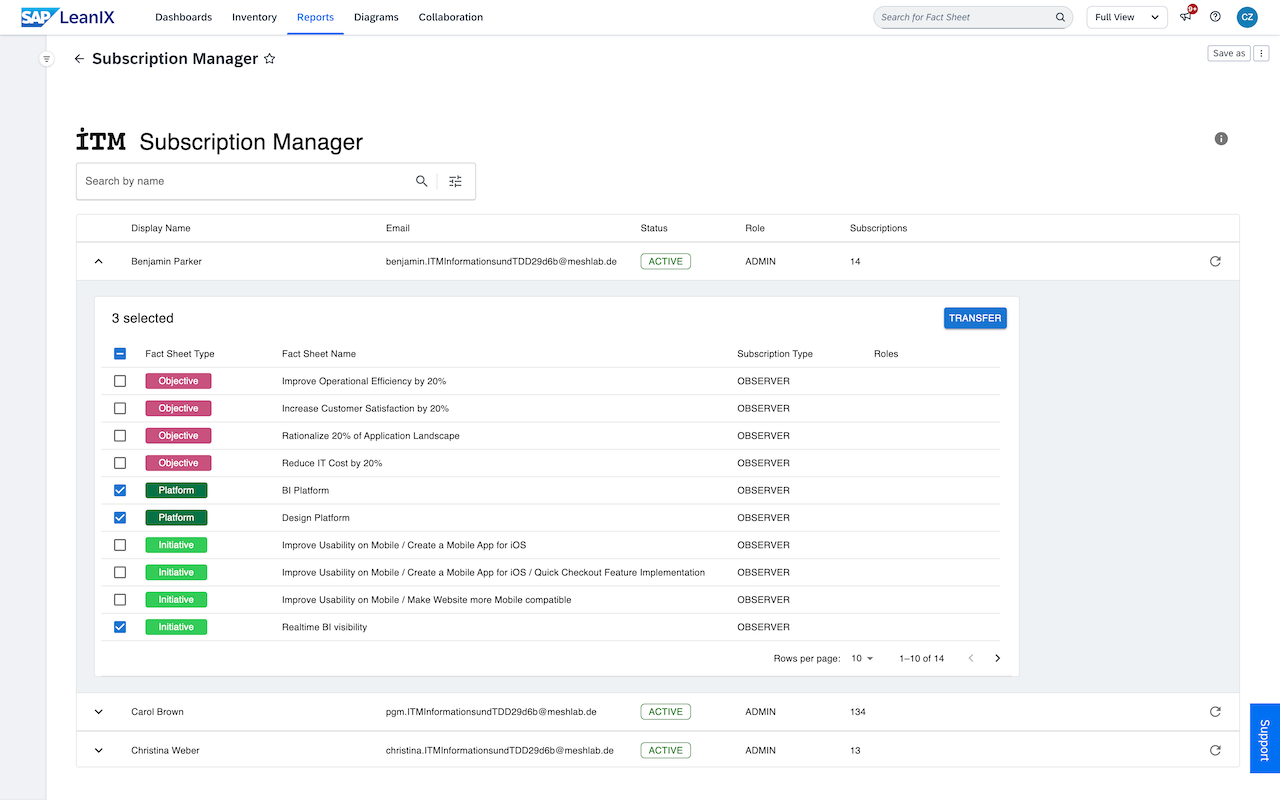Click the Initiative tag for Realtime BI visibility
The width and height of the screenshot is (1280, 800).
click(x=176, y=627)
